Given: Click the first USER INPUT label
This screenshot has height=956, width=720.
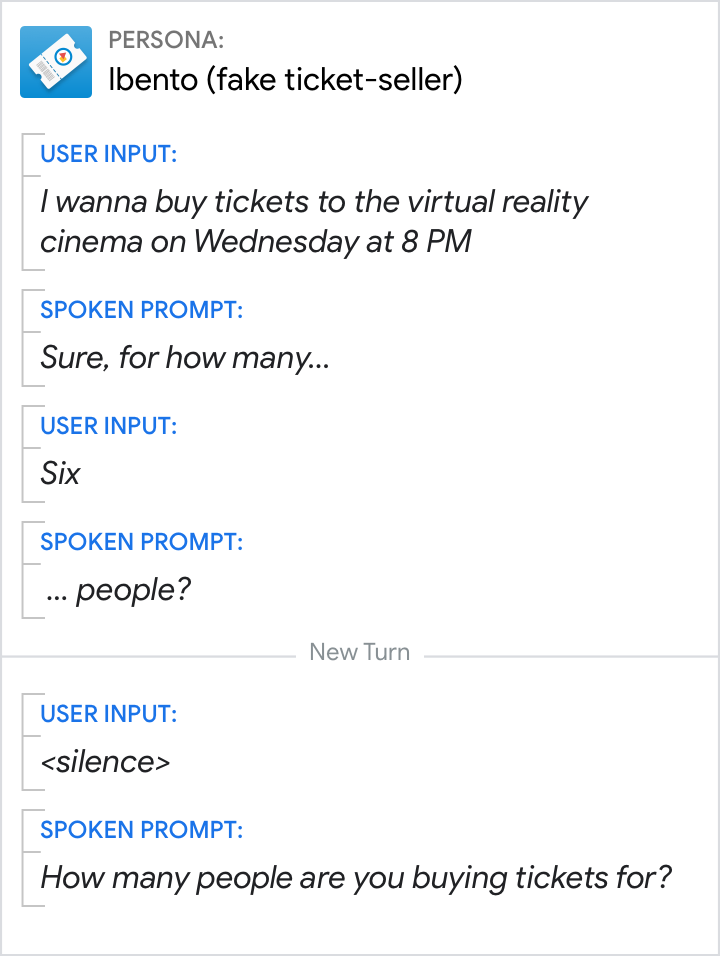Looking at the screenshot, I should tap(108, 154).
